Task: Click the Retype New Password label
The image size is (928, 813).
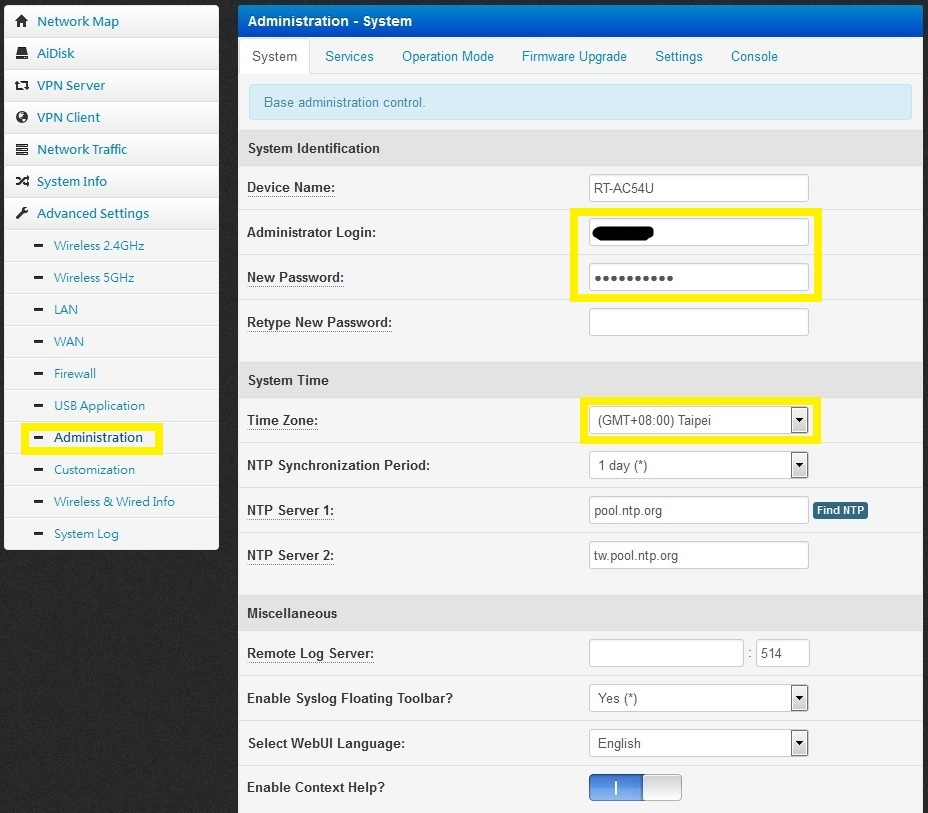Action: (319, 322)
